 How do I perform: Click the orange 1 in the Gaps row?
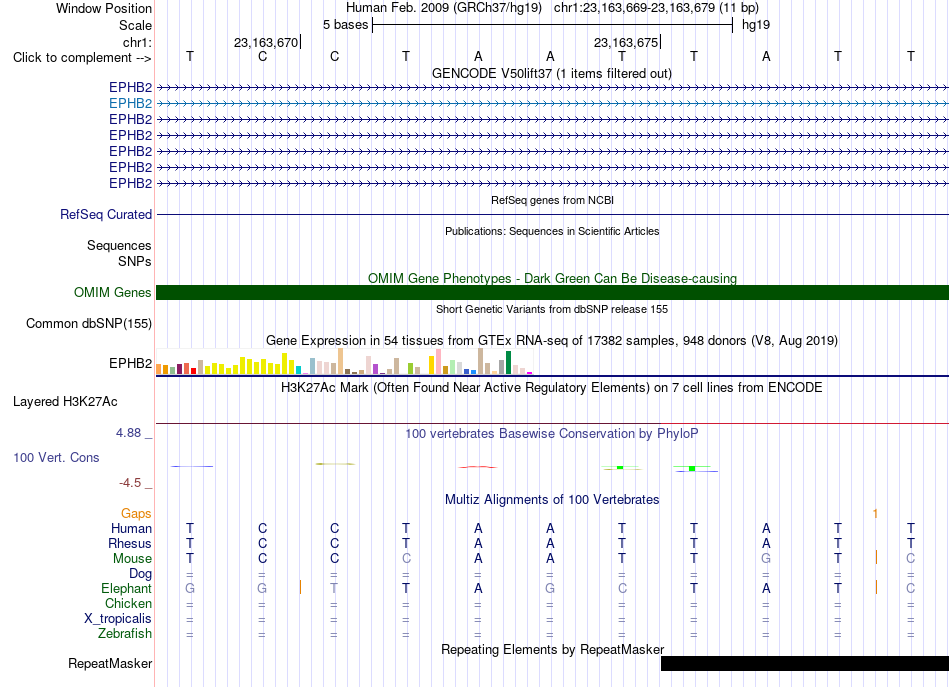875,514
